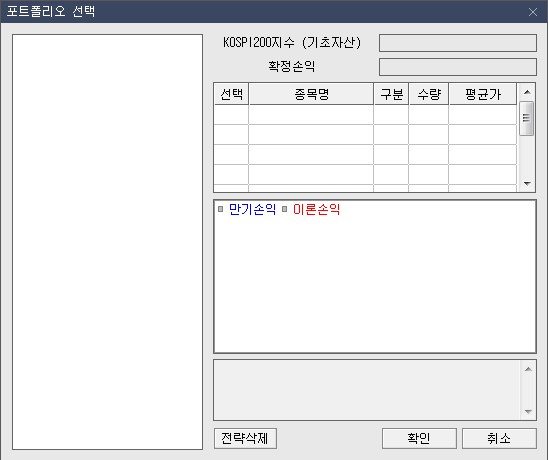Viewport: 548px width, 460px height.
Task: Click the table scrollbar up arrow
Action: tap(527, 92)
